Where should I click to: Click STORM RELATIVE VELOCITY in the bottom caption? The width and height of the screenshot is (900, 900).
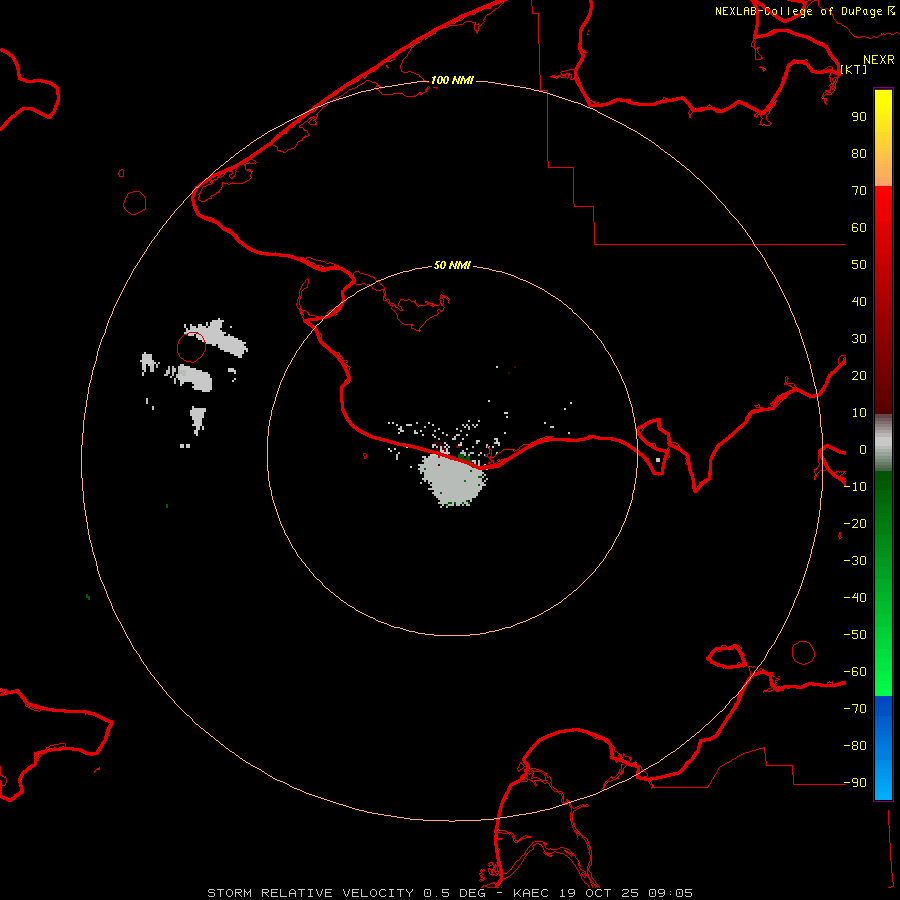[x=310, y=893]
